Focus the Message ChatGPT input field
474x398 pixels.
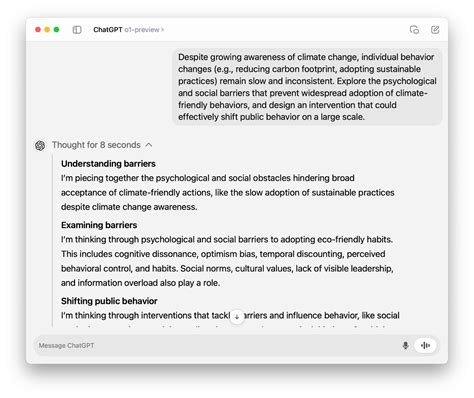(x=217, y=345)
